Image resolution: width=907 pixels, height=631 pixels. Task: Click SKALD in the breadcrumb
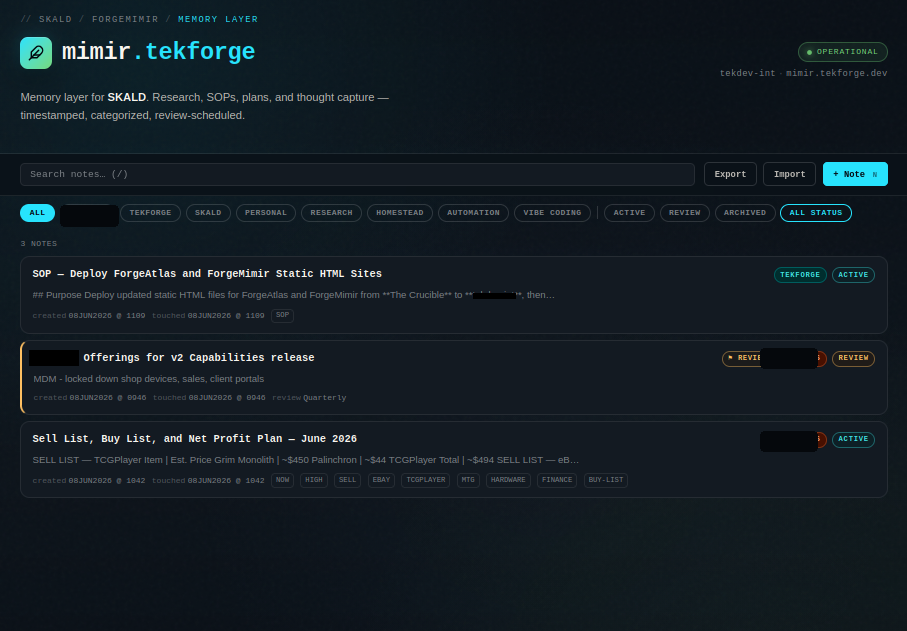[56, 19]
